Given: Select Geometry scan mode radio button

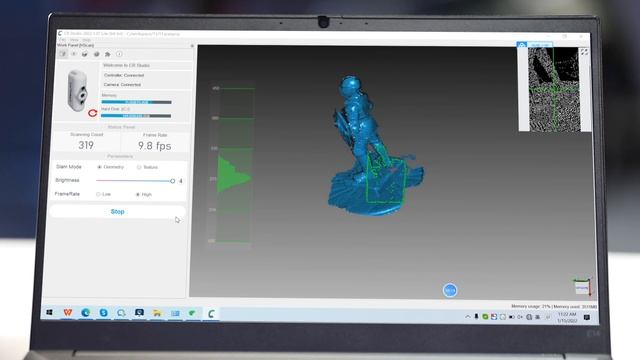Looking at the screenshot, I should (99, 167).
